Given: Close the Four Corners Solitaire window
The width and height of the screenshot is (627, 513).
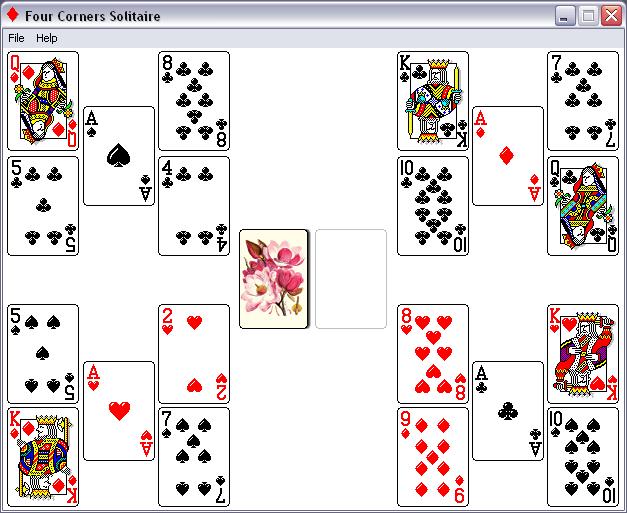Looking at the screenshot, I should pyautogui.click(x=611, y=16).
